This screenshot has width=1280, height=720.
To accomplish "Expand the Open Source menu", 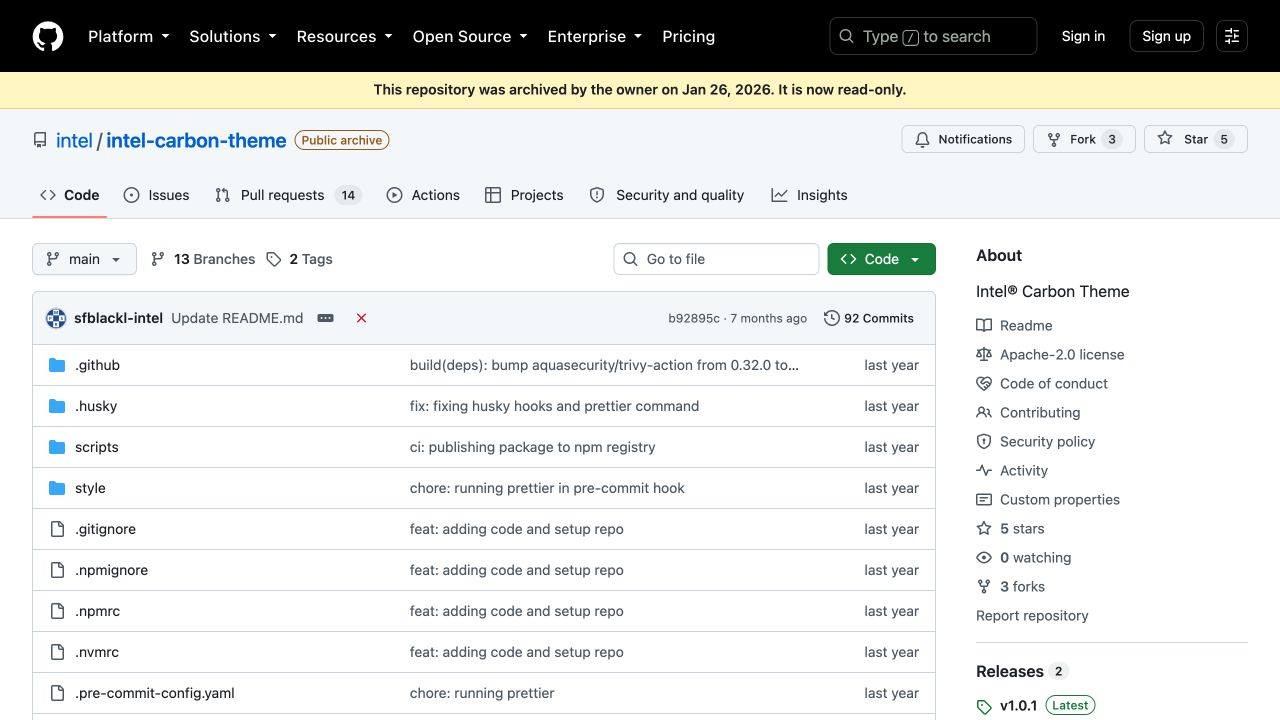I will [470, 36].
